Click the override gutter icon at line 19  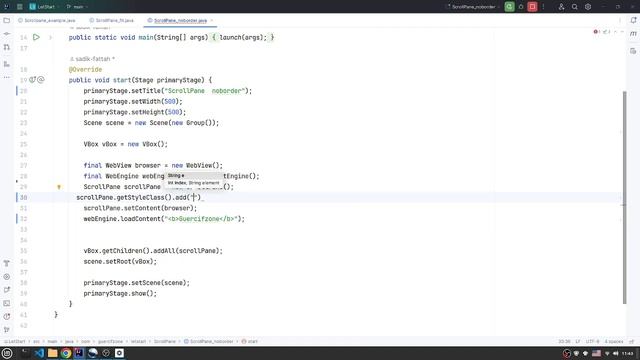point(33,80)
